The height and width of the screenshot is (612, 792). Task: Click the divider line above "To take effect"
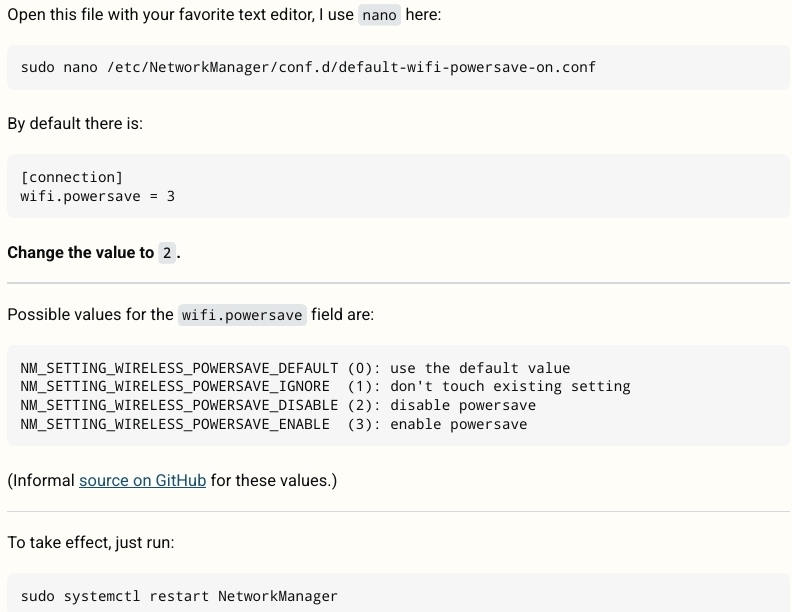pos(398,511)
